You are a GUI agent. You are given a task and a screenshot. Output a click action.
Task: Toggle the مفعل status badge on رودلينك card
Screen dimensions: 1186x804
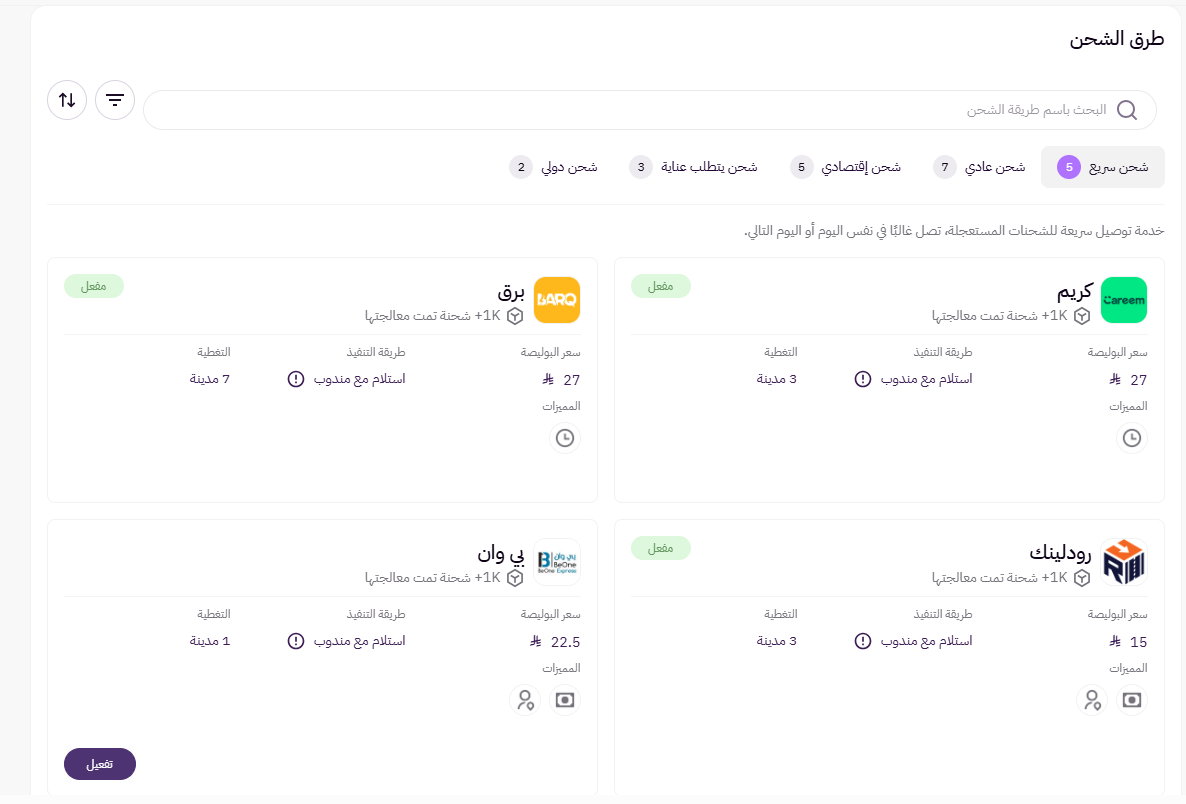[661, 547]
